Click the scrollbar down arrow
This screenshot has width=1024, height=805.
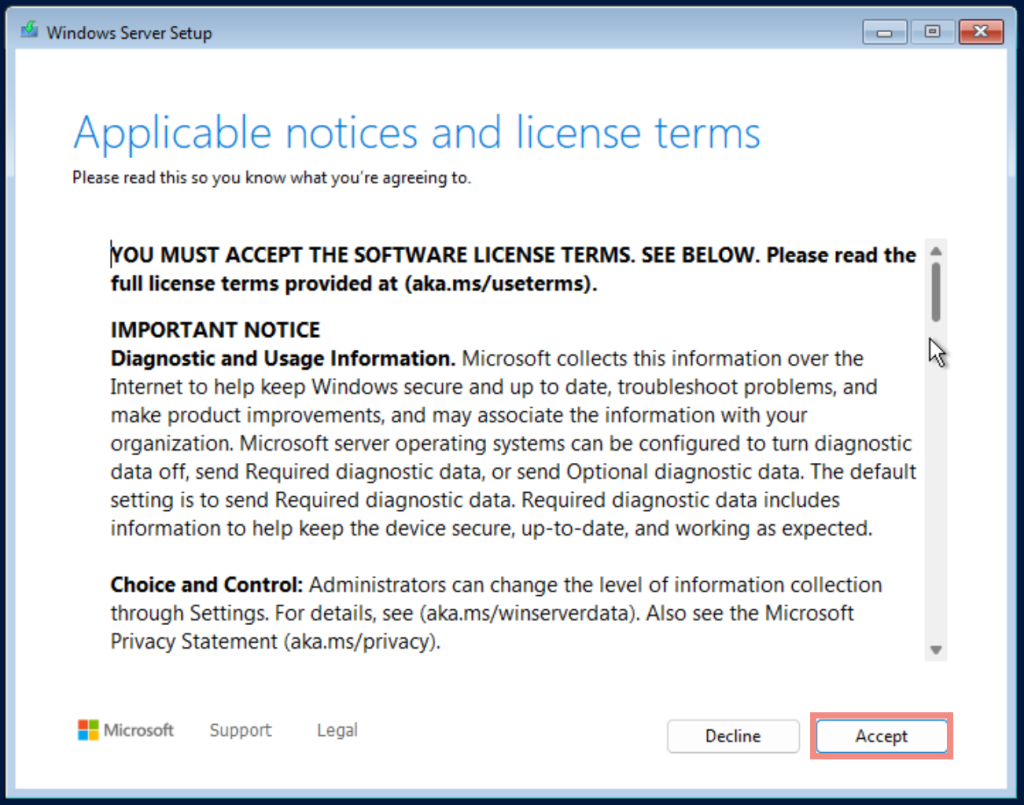tap(936, 648)
